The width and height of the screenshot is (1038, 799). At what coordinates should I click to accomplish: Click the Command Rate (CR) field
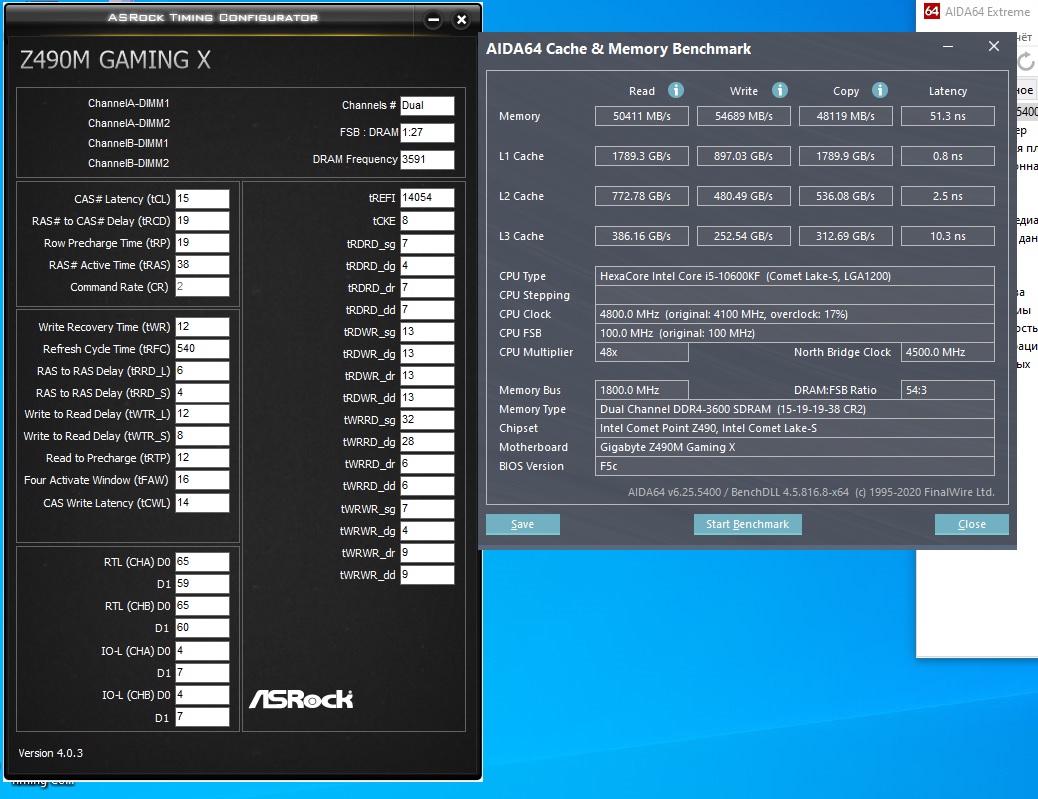point(203,287)
